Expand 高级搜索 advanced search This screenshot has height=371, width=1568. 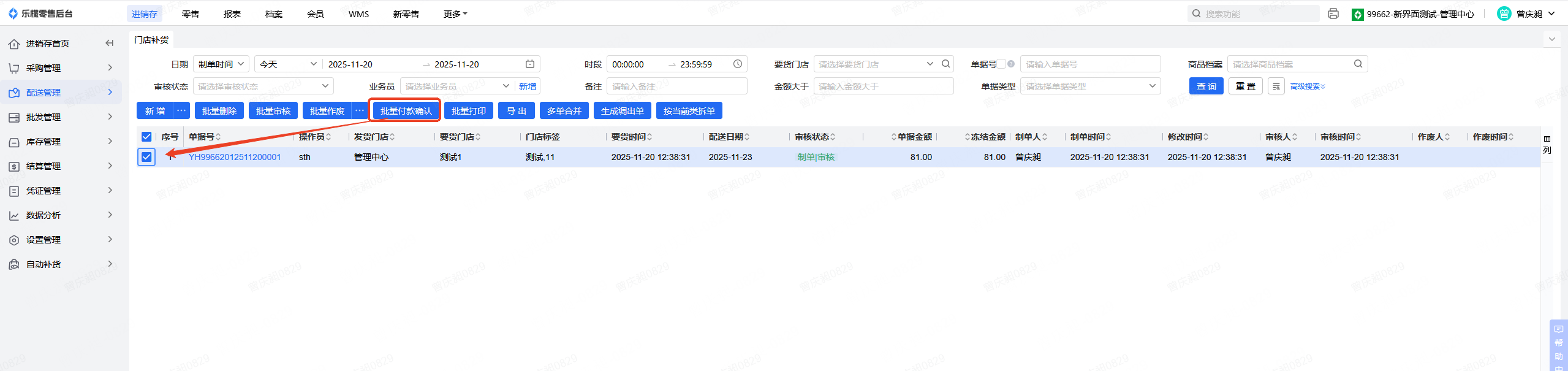coord(1308,86)
